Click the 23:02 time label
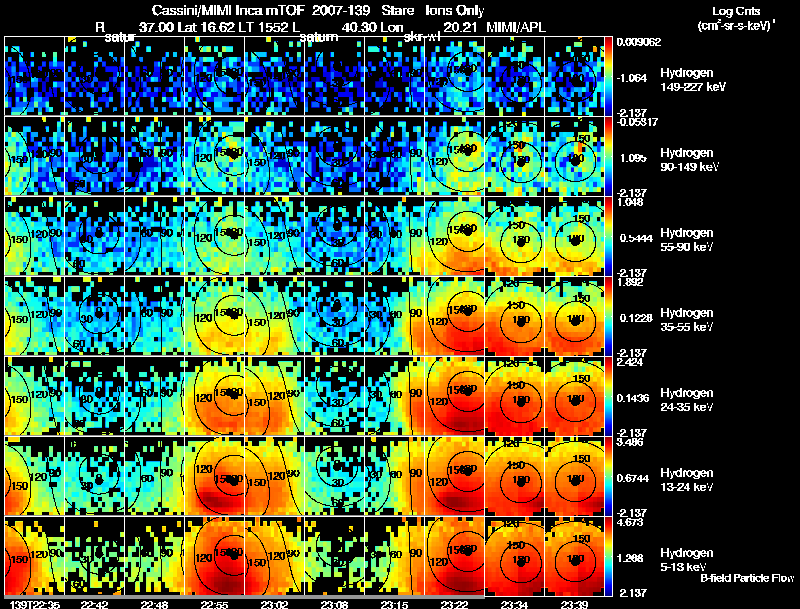Image resolution: width=800 pixels, height=609 pixels. click(274, 604)
